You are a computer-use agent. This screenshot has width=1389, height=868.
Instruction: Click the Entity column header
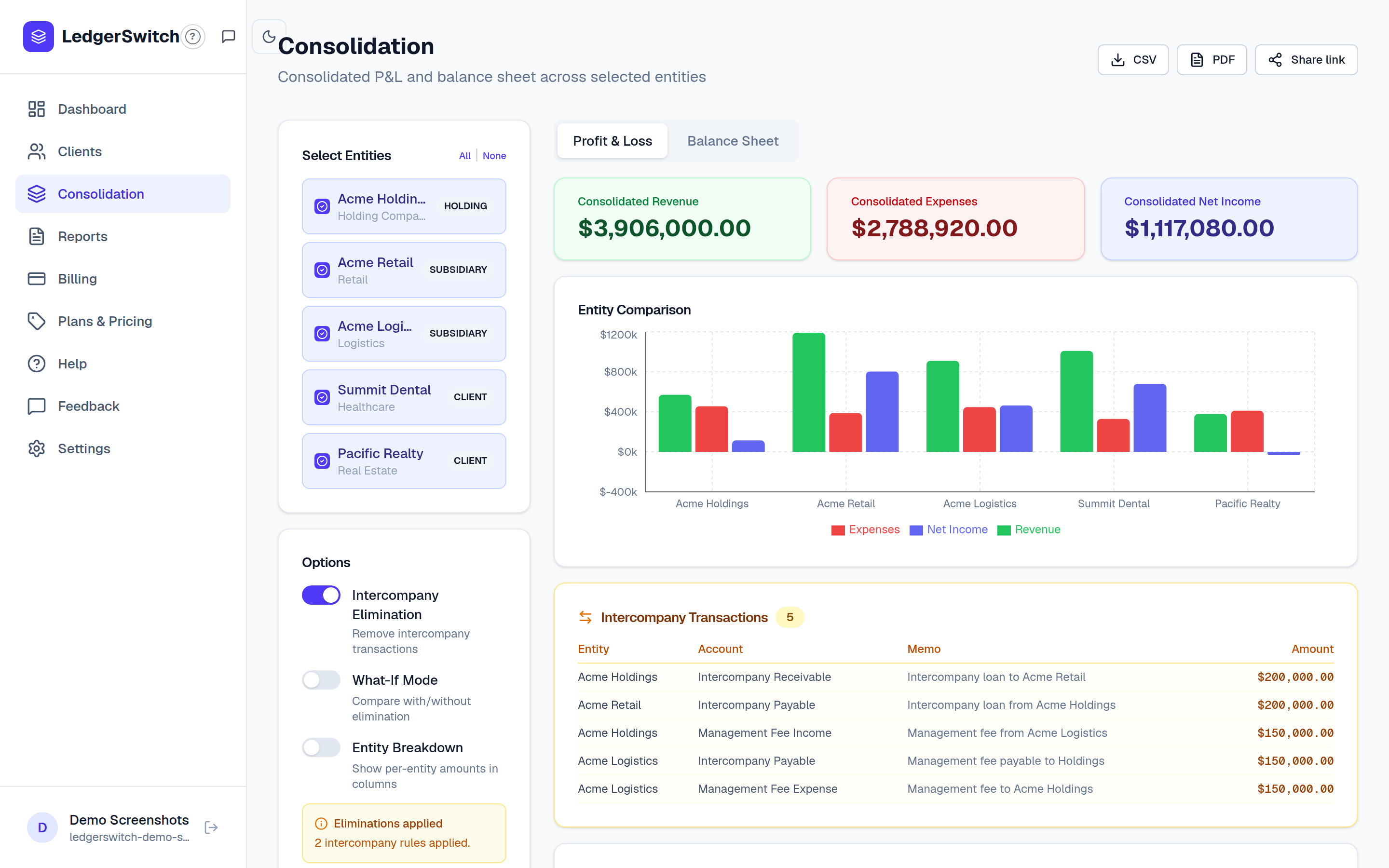[x=594, y=649]
